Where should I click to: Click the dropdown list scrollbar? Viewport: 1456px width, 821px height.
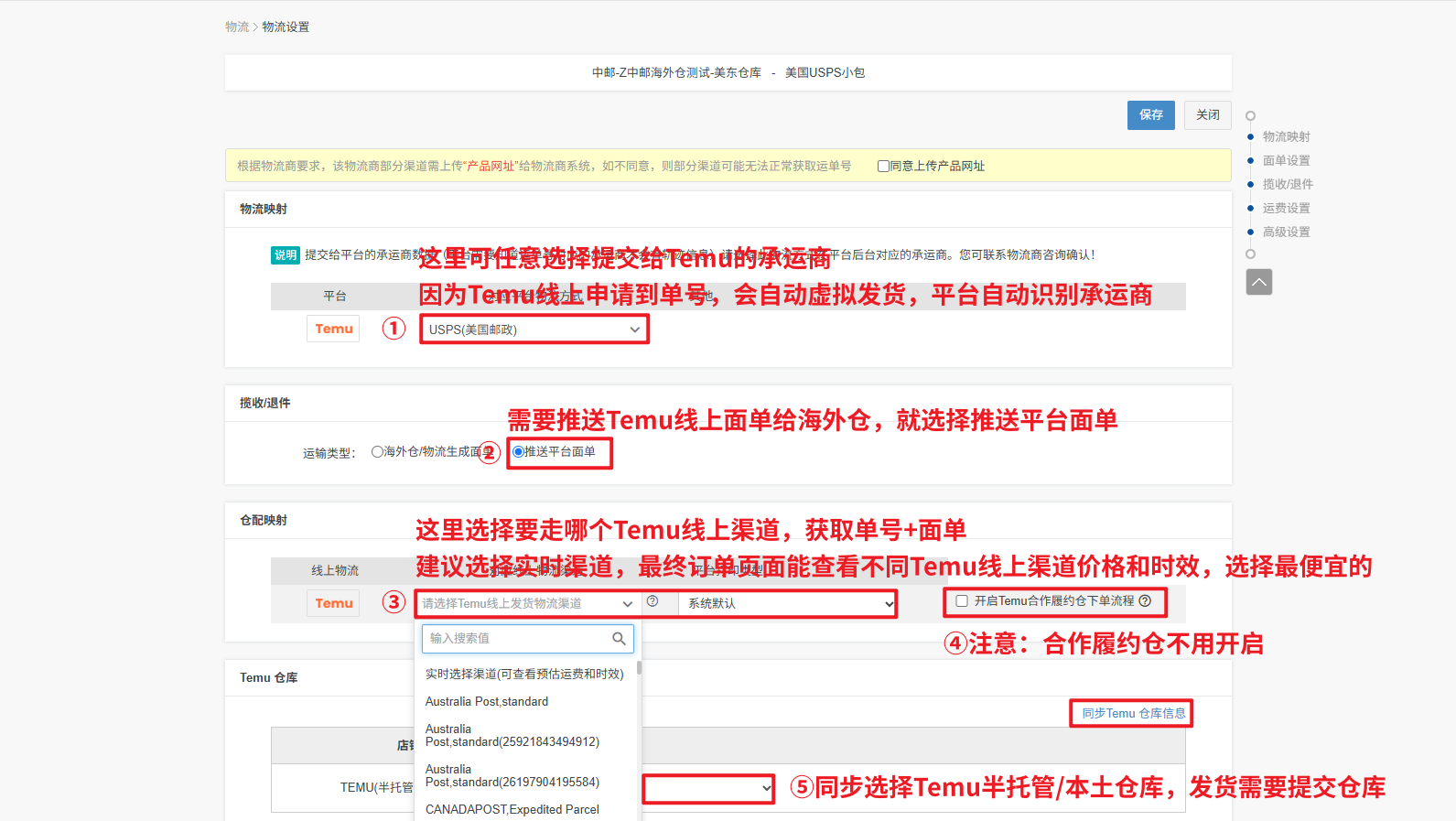639,668
